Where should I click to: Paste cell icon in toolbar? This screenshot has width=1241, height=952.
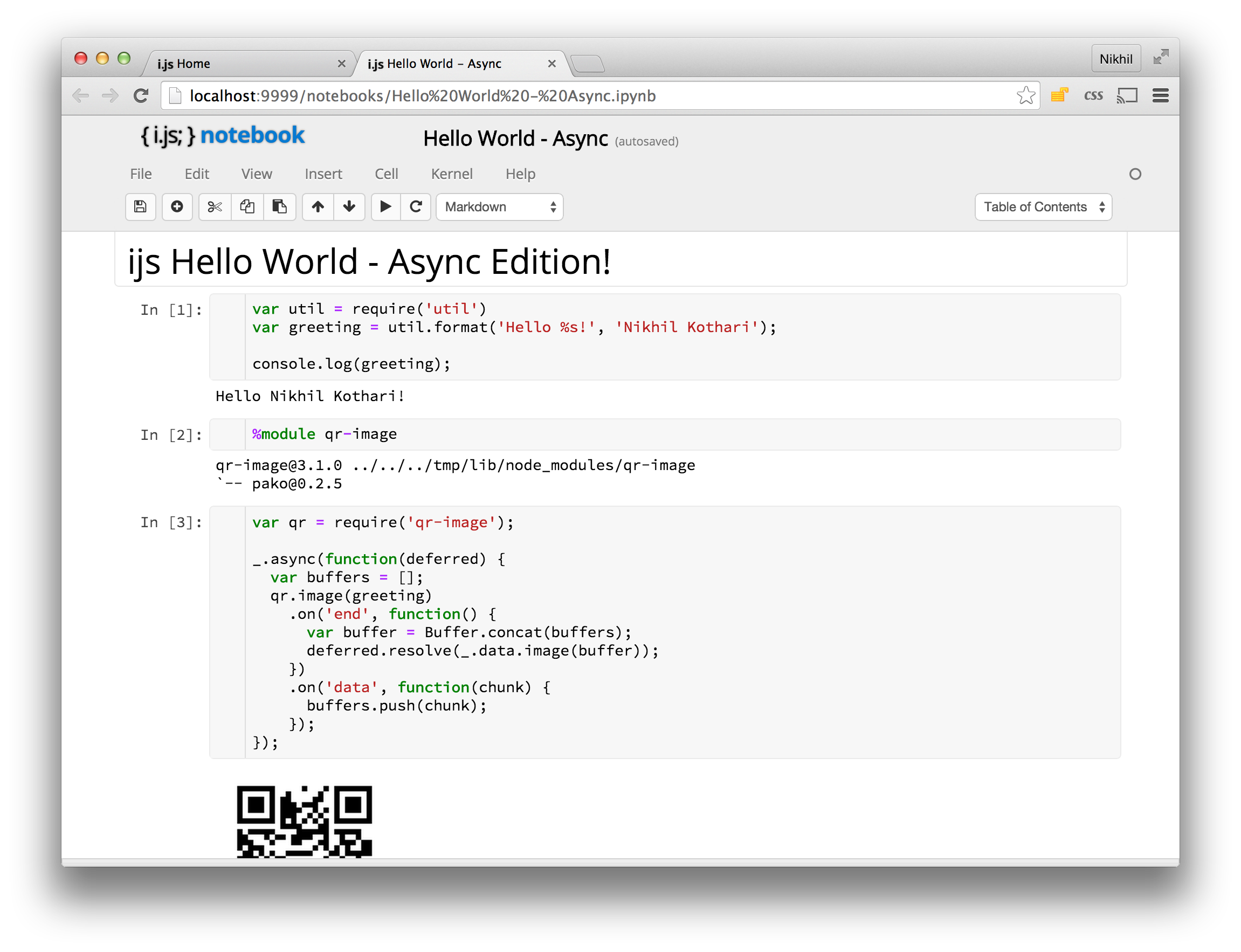279,207
